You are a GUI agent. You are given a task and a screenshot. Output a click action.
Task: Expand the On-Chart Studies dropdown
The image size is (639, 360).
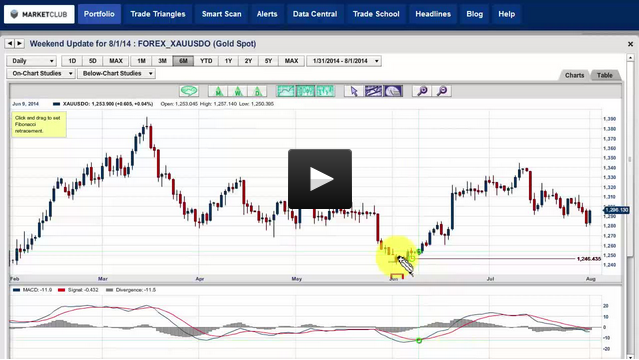pyautogui.click(x=41, y=73)
